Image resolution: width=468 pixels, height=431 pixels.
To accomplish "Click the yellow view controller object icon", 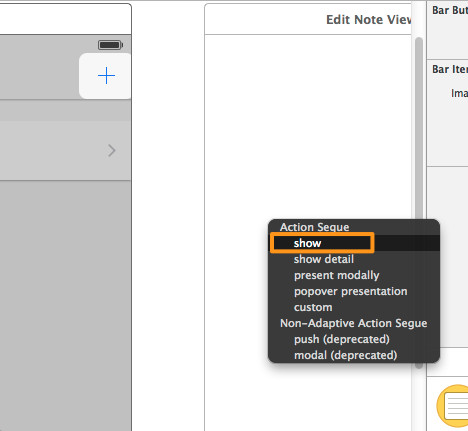I will [x=453, y=406].
